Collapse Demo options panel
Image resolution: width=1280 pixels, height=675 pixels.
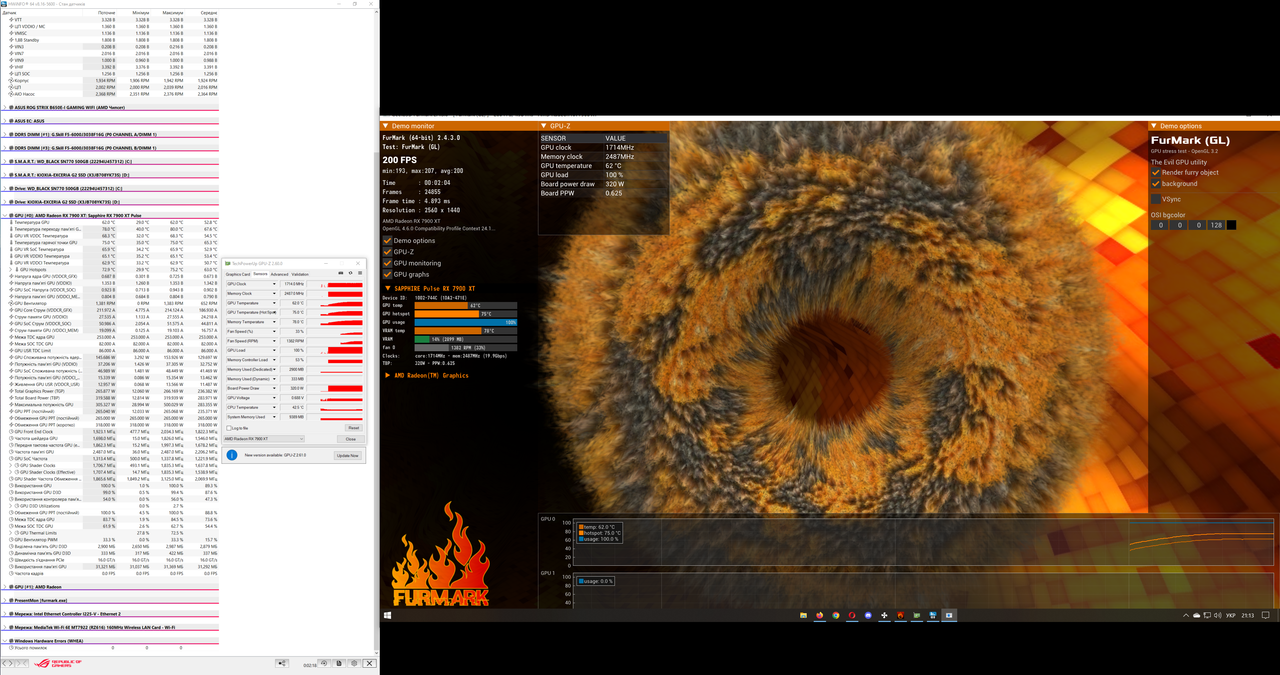click(x=1154, y=126)
